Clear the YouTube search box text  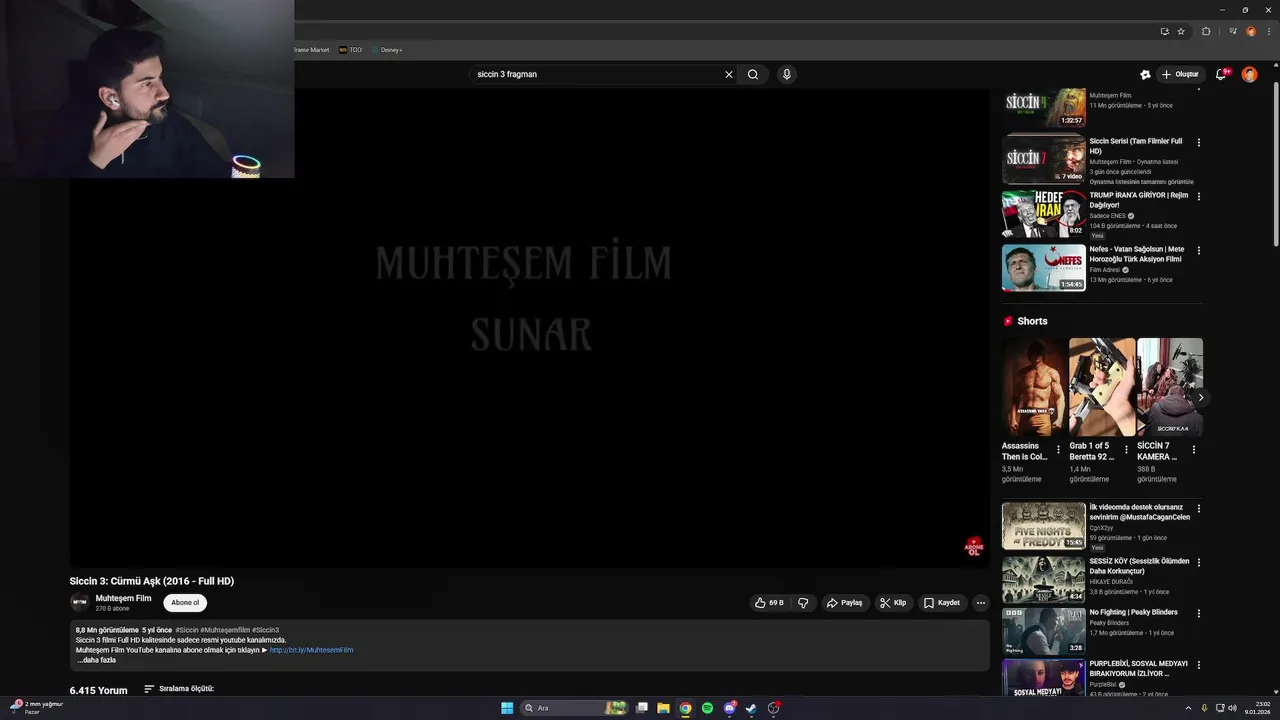coord(729,74)
